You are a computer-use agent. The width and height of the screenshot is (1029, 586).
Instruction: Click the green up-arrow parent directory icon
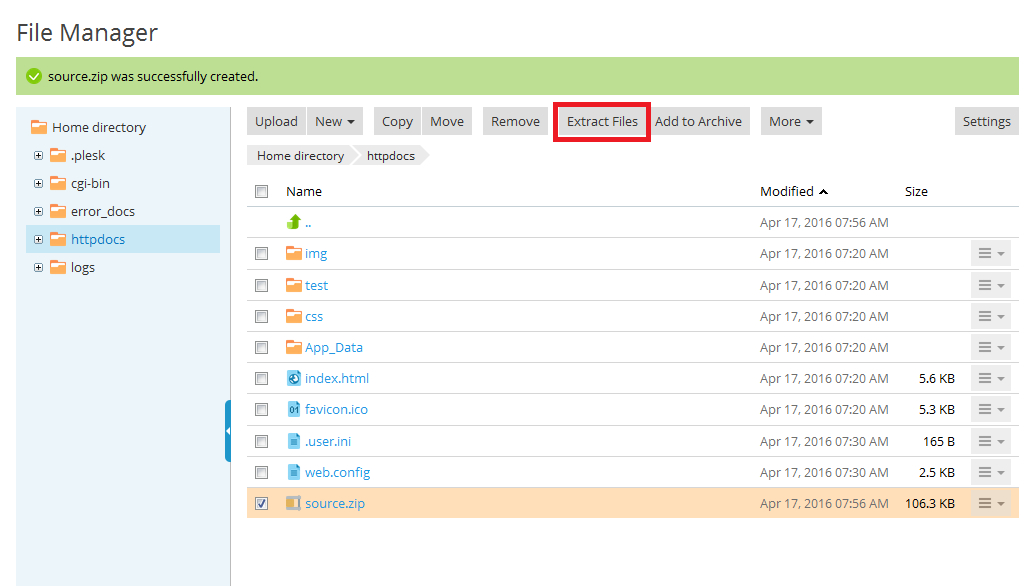coord(294,222)
